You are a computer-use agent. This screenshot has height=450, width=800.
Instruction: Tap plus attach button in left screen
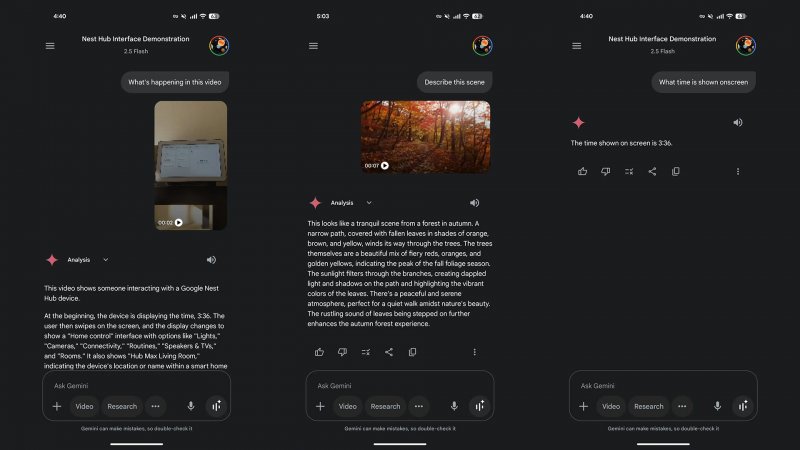coord(57,407)
